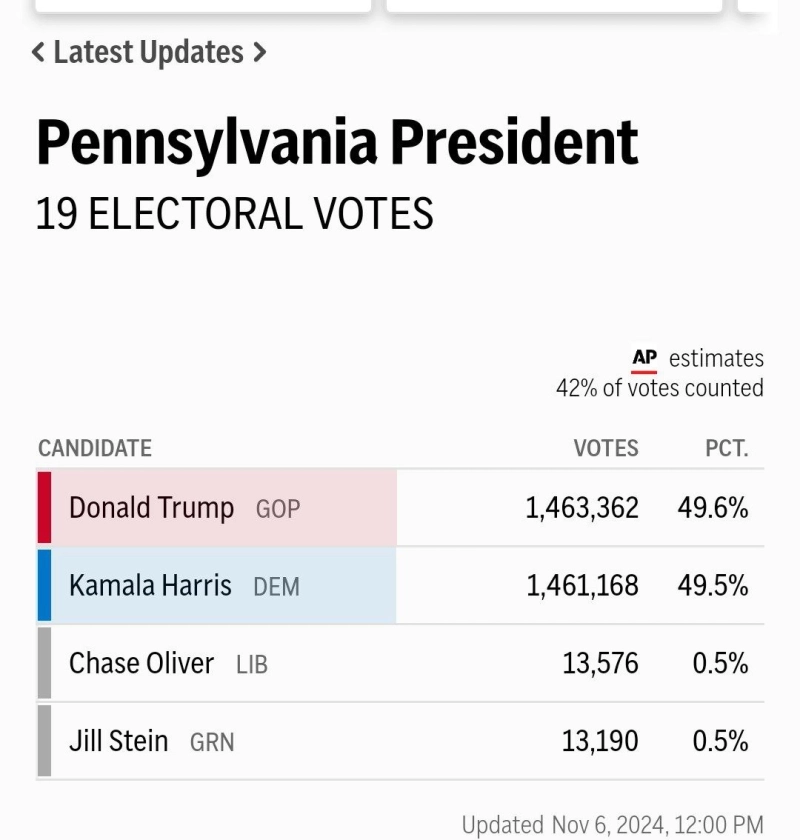800x840 pixels.
Task: Click the Updated Nov 6, 2024 timestamp
Action: [612, 825]
